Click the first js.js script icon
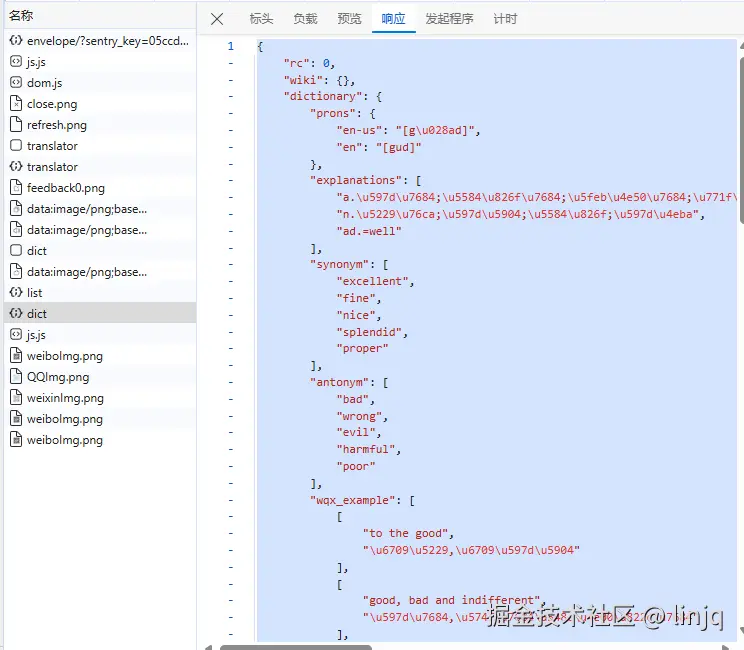The image size is (744, 650). 16,61
